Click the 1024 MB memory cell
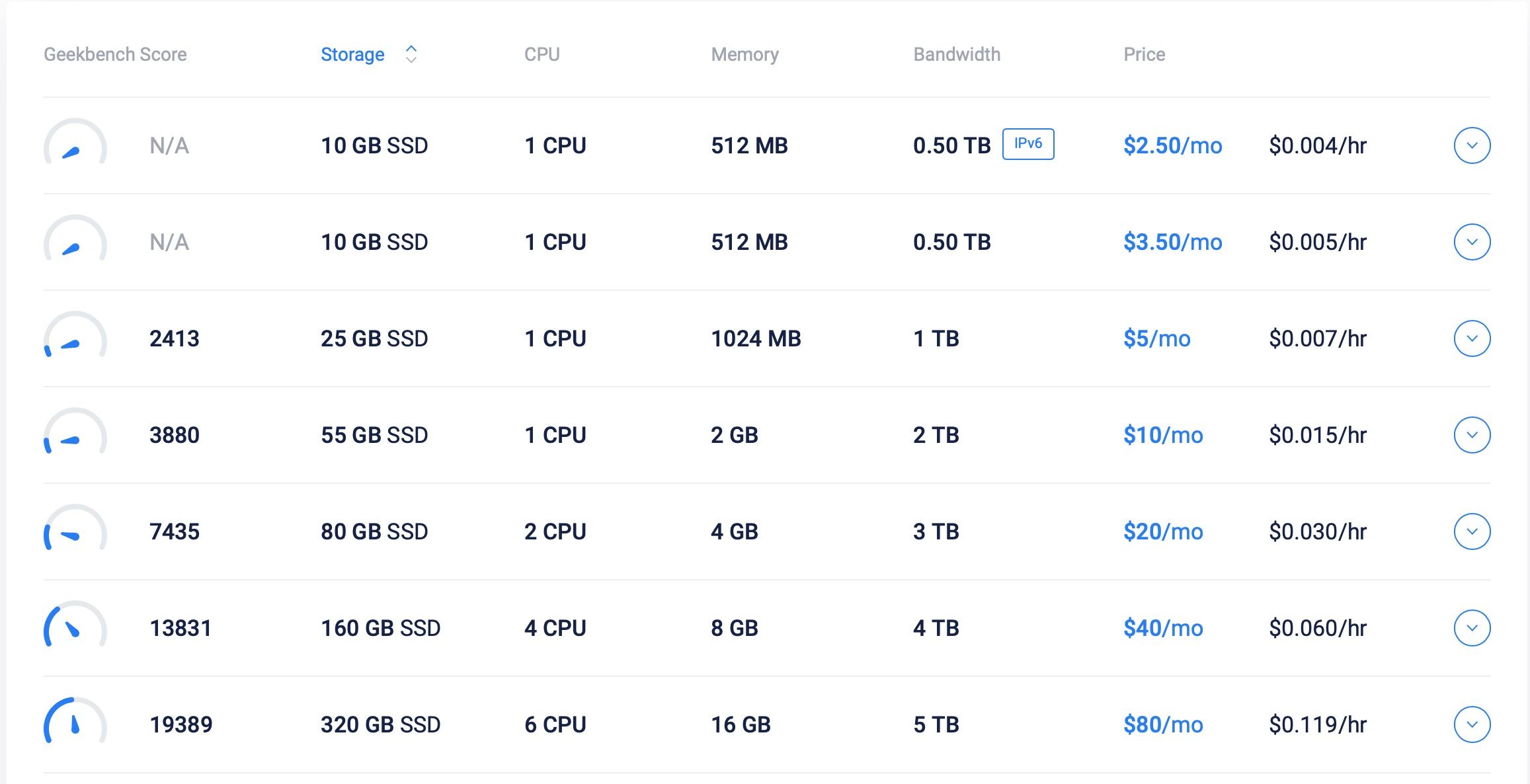The height and width of the screenshot is (784, 1530). 756,338
